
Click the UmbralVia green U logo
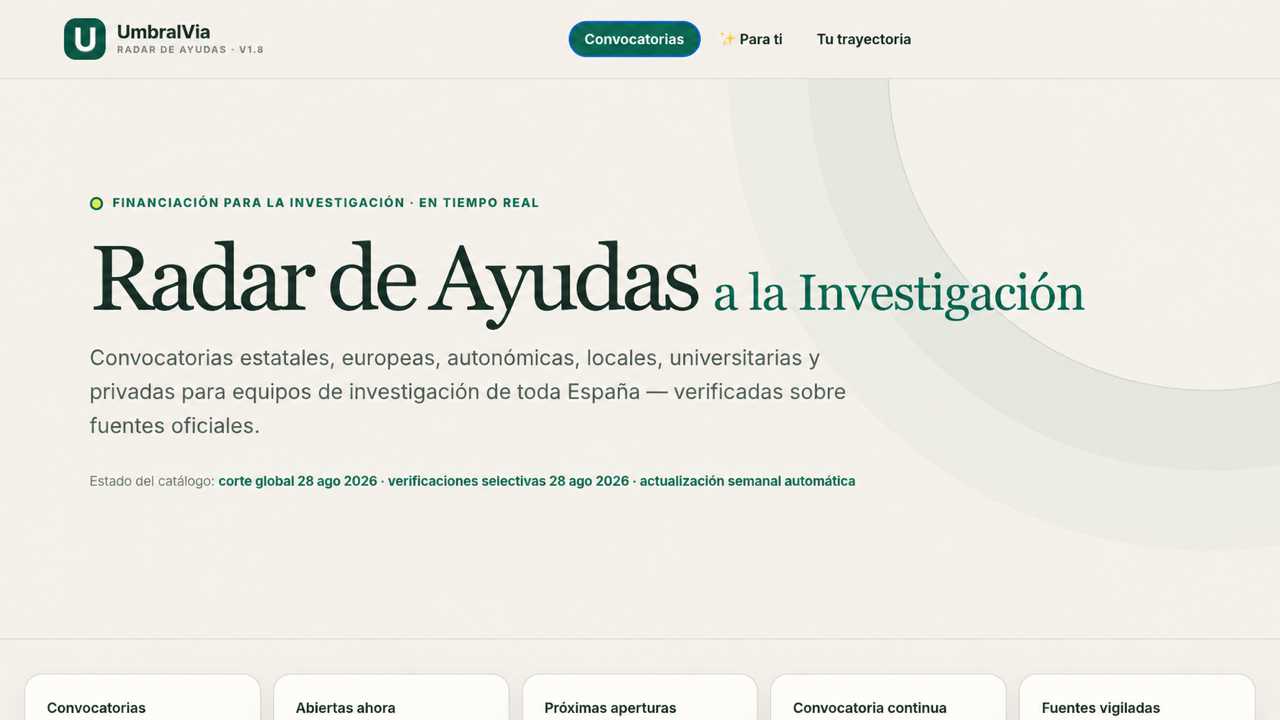85,39
